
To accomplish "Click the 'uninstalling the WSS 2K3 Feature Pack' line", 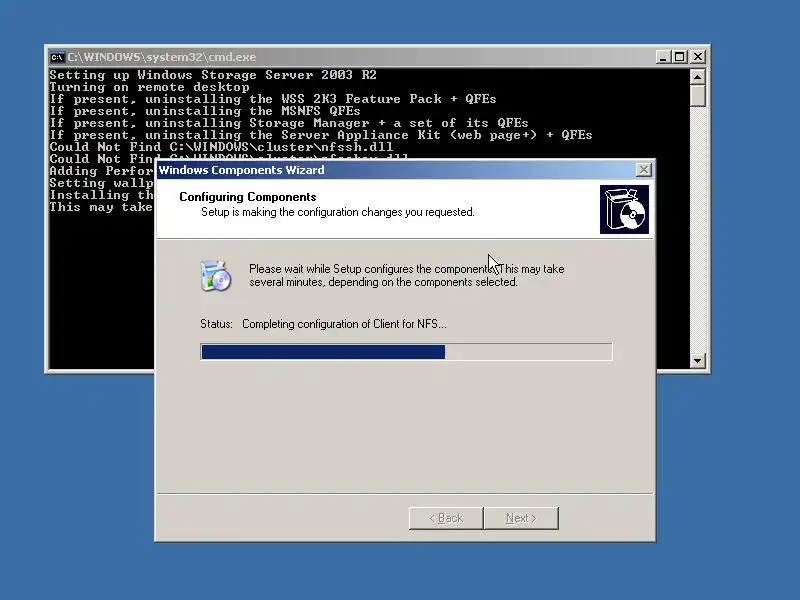I will 272,99.
